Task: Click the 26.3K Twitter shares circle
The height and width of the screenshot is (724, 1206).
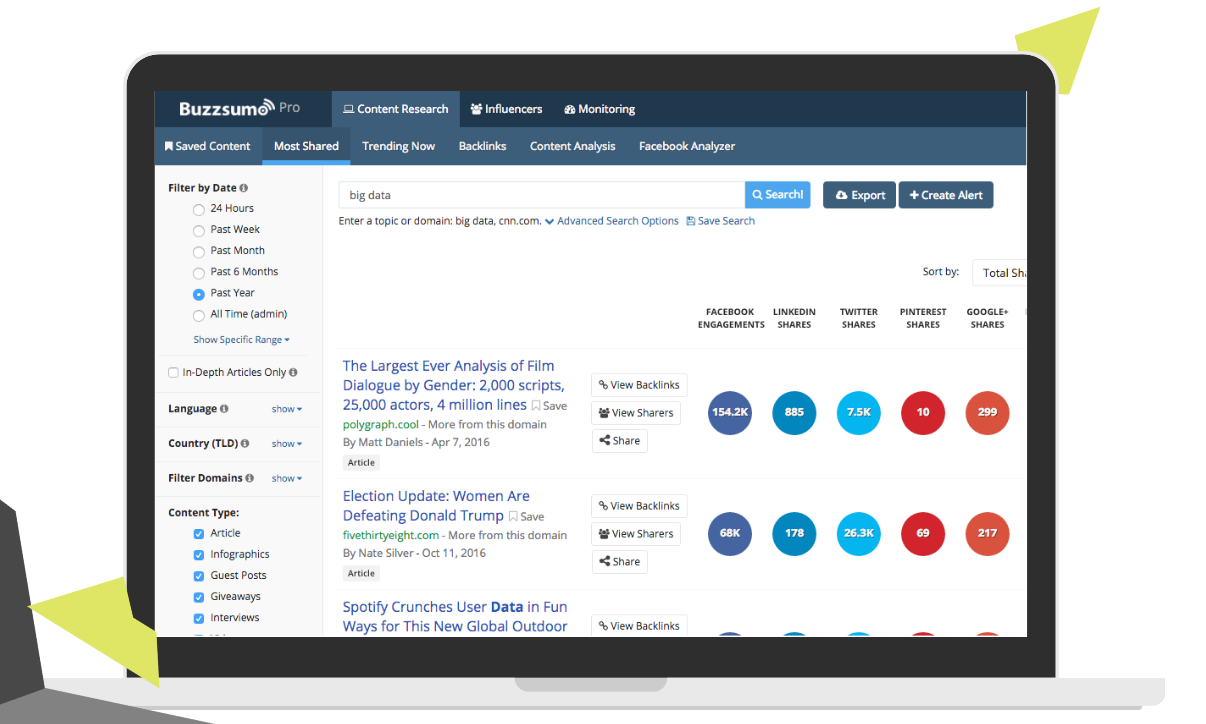Action: (x=858, y=533)
